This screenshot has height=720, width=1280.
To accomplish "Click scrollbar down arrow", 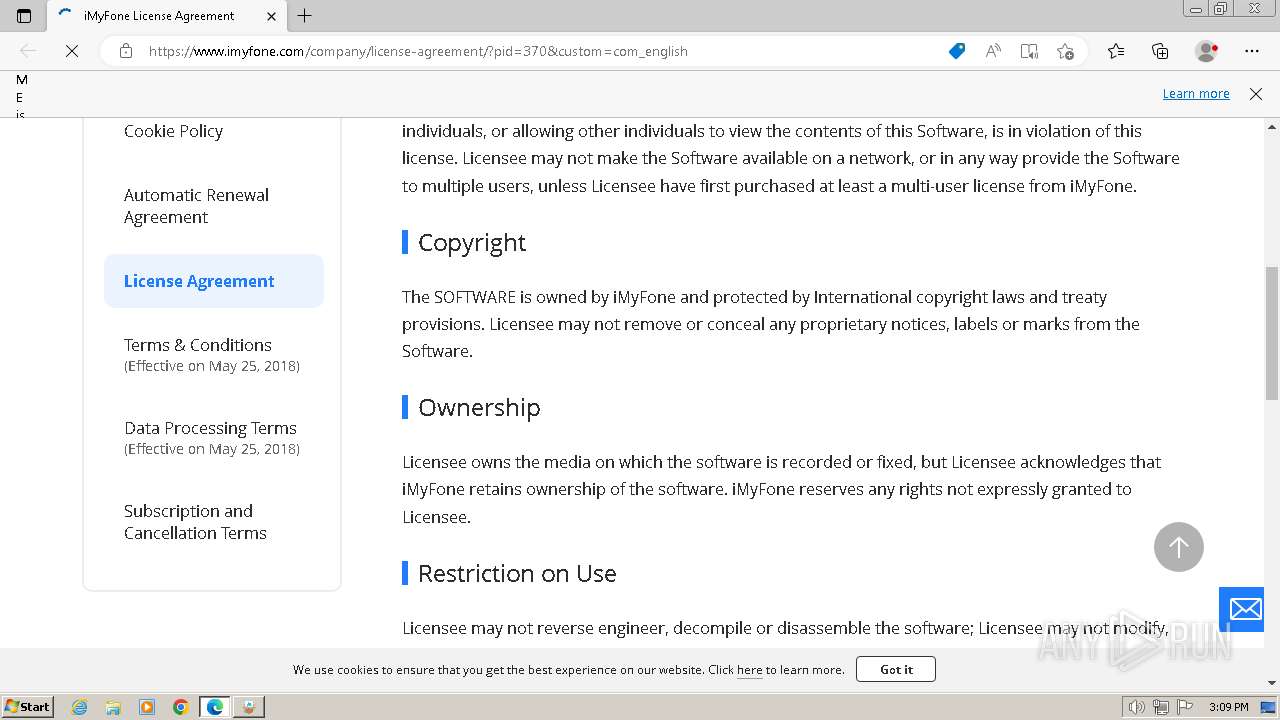I will [1272, 683].
